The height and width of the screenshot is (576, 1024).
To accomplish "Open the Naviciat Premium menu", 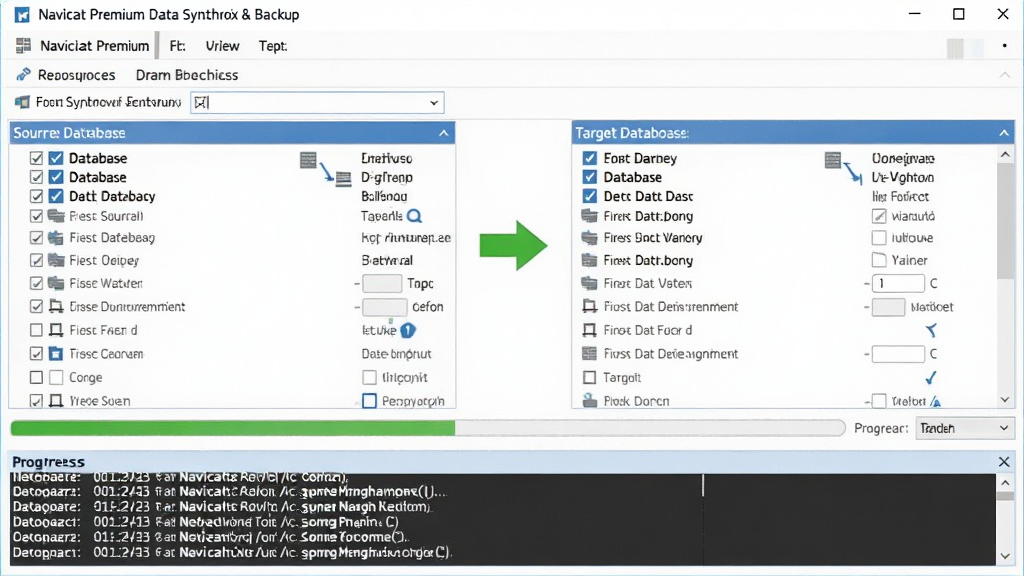I will [95, 46].
